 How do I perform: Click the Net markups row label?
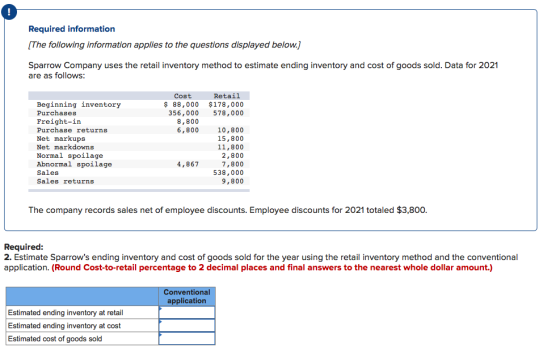[61, 139]
